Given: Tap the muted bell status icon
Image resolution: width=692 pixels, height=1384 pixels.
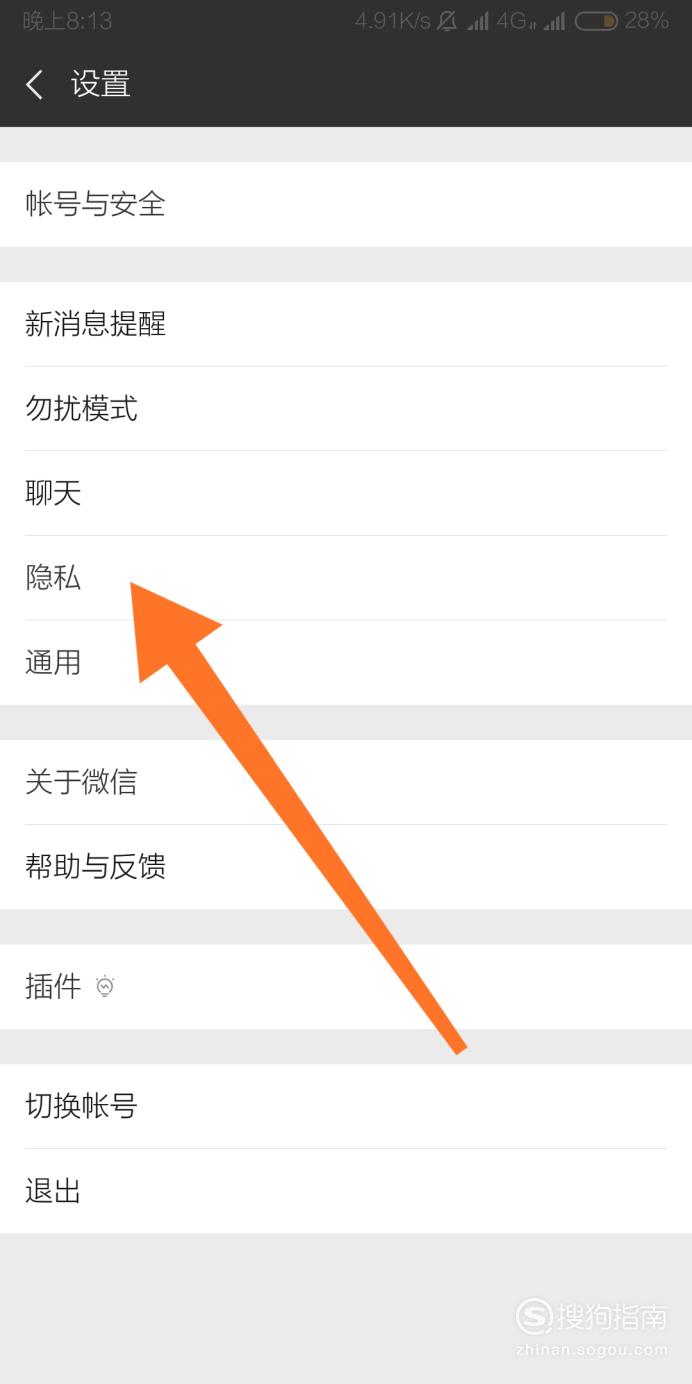Looking at the screenshot, I should click(447, 21).
